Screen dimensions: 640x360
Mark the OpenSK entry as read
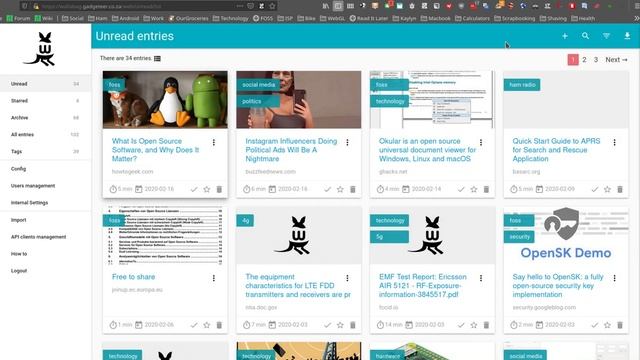595,325
